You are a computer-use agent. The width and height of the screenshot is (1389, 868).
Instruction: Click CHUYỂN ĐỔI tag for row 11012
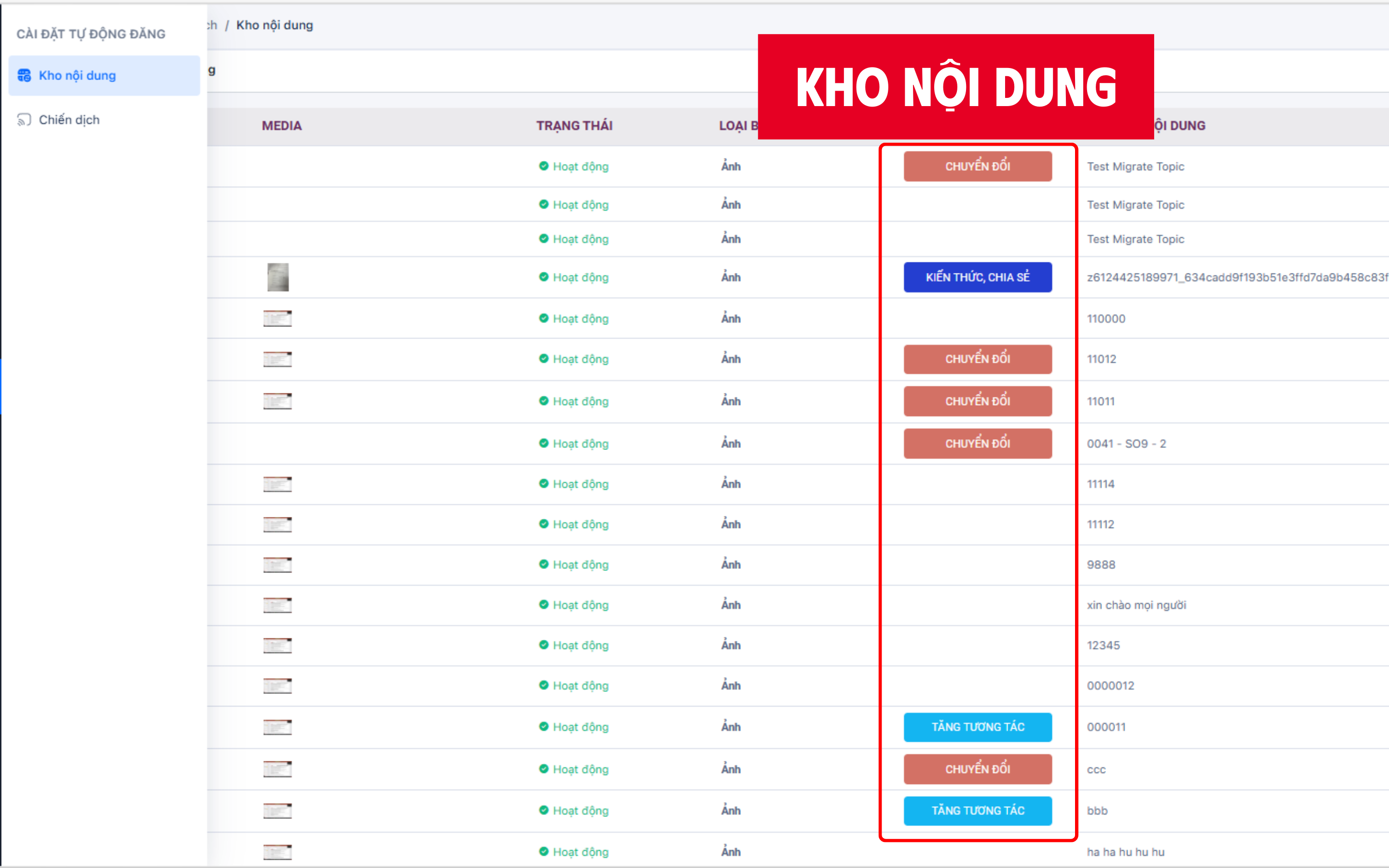pyautogui.click(x=978, y=359)
